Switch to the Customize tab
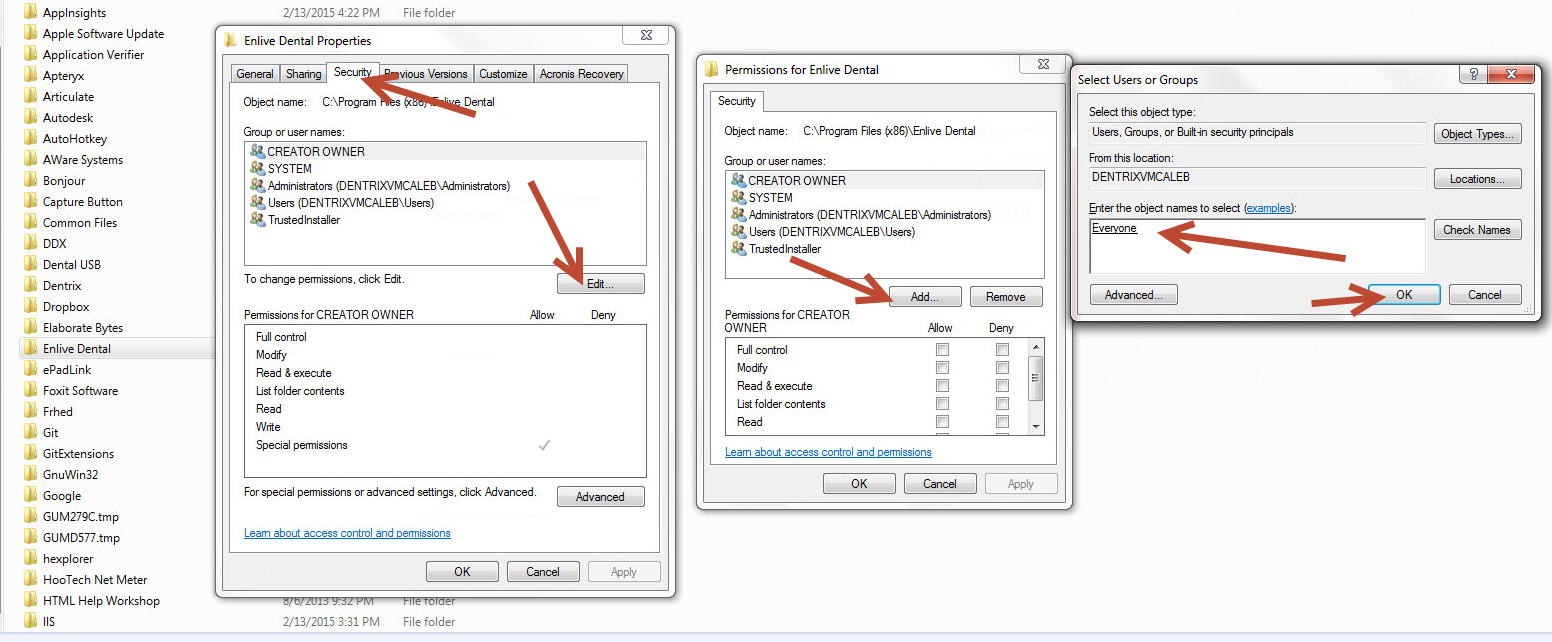Screen dimensions: 1552x642 click(x=503, y=74)
